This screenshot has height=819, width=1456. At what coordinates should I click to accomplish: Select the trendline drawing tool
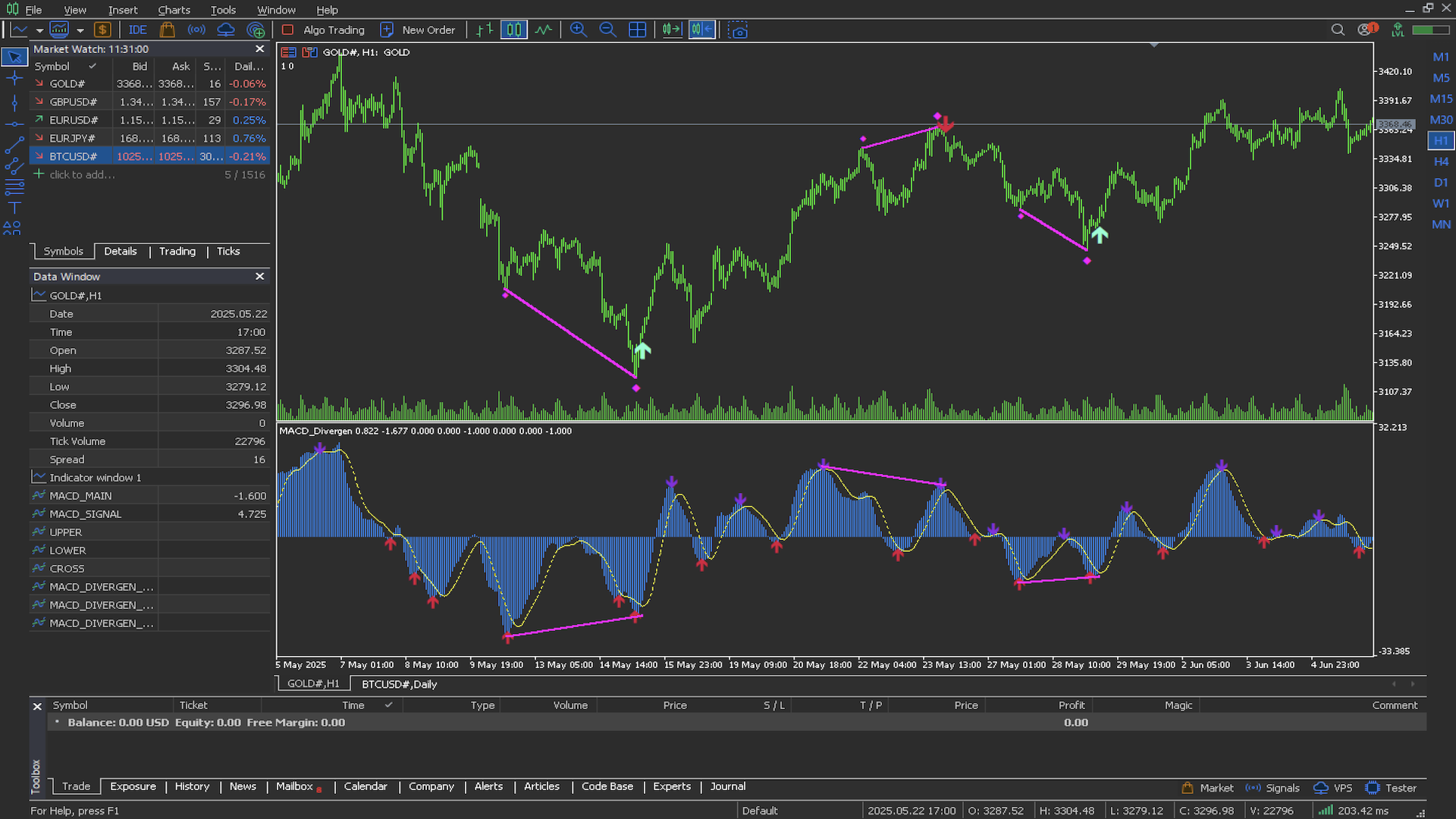[x=14, y=145]
